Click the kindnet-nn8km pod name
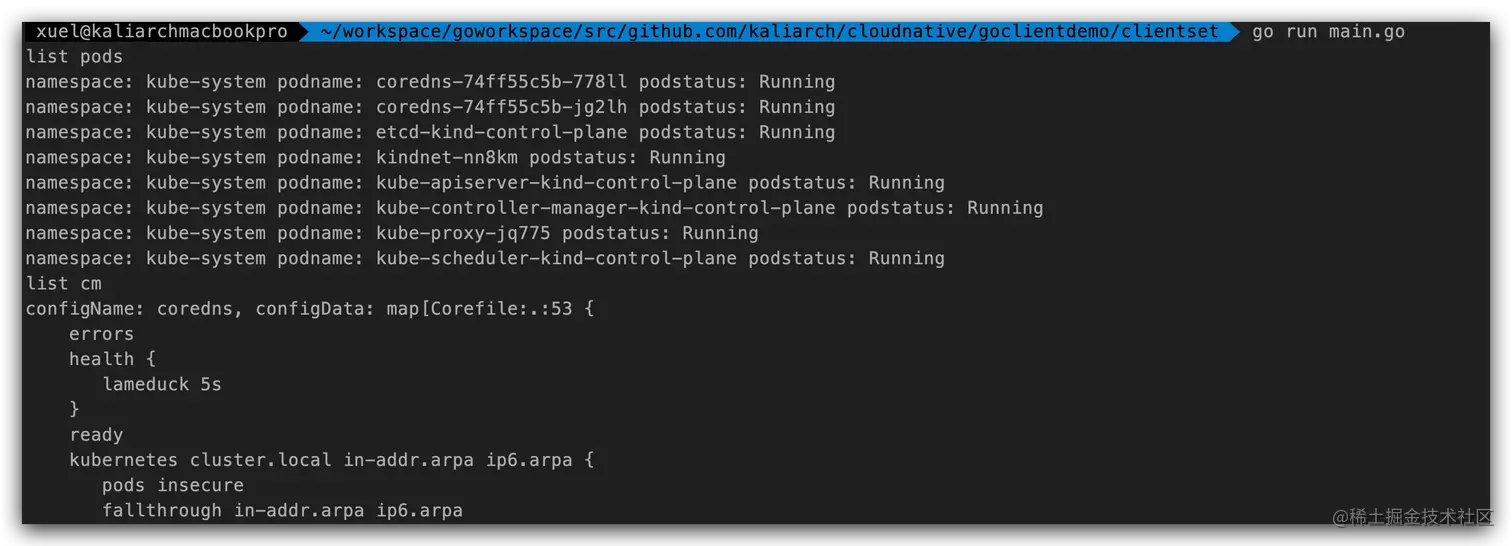 click(447, 157)
